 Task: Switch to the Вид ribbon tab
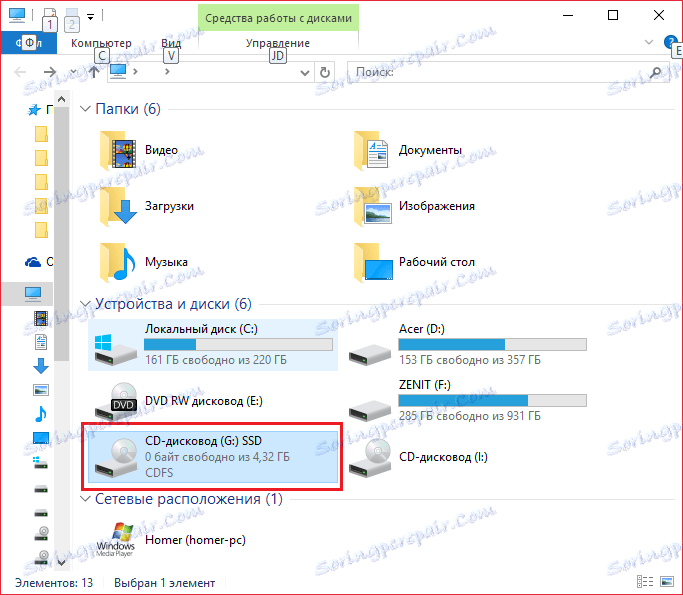tap(171, 43)
